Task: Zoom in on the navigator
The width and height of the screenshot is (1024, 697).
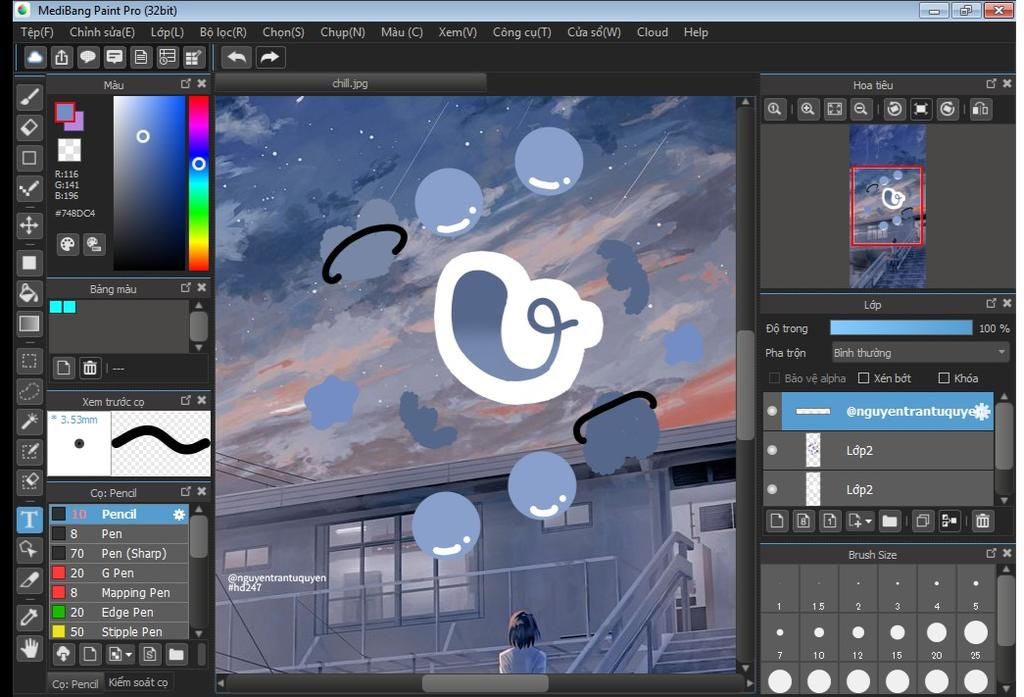Action: tap(807, 109)
